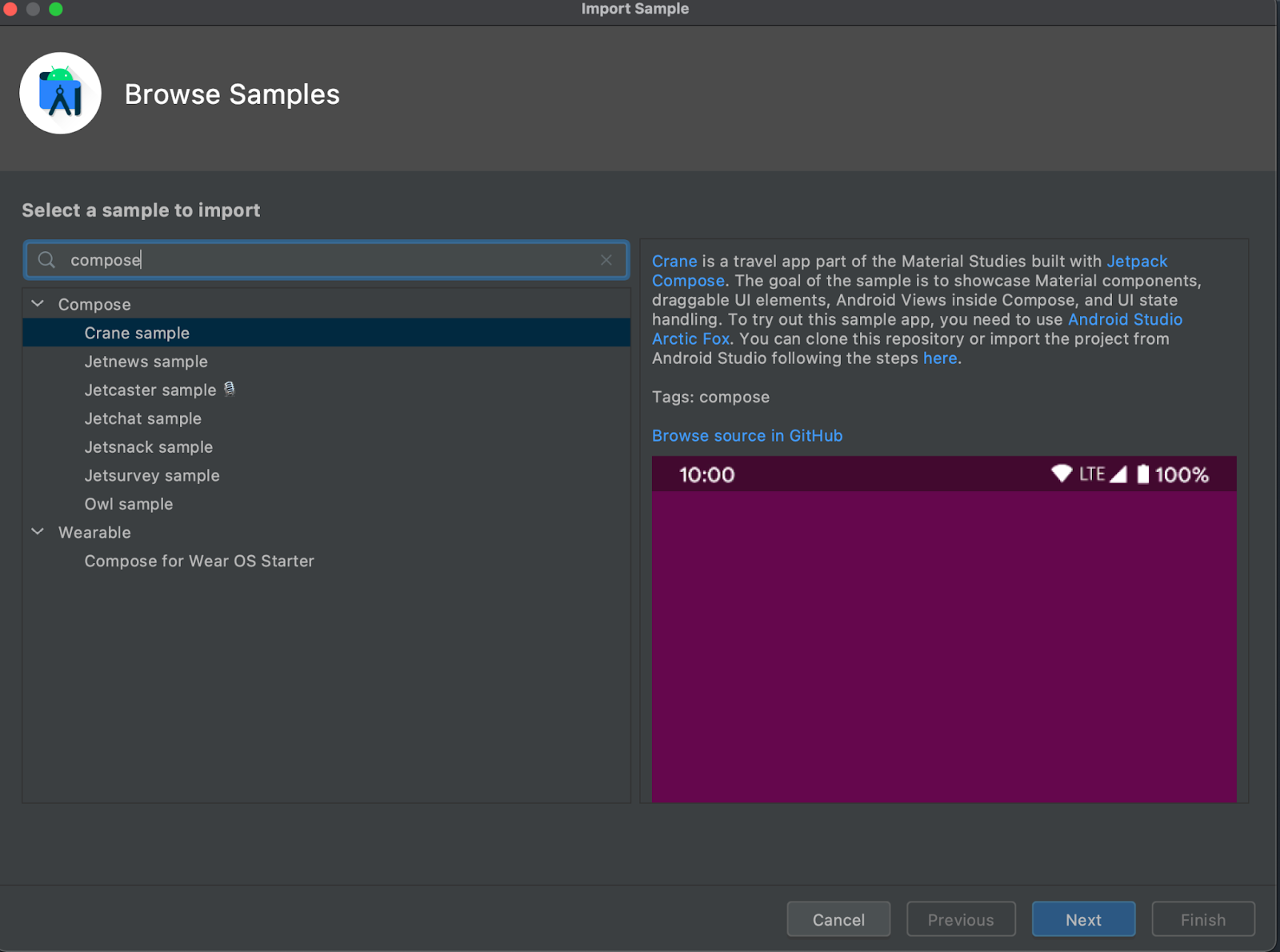Image resolution: width=1280 pixels, height=952 pixels.
Task: Click the 'Select a sample to import' heading
Action: (141, 210)
